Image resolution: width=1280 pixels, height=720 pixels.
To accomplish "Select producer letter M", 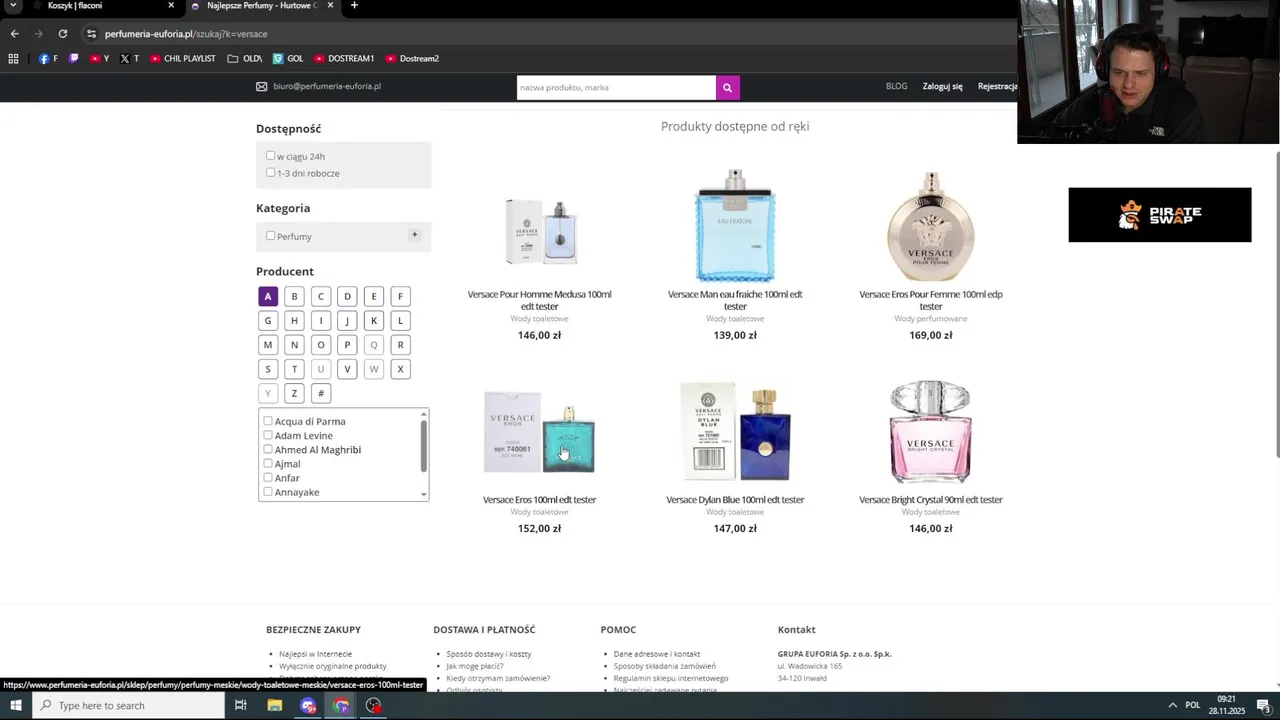I will point(267,345).
